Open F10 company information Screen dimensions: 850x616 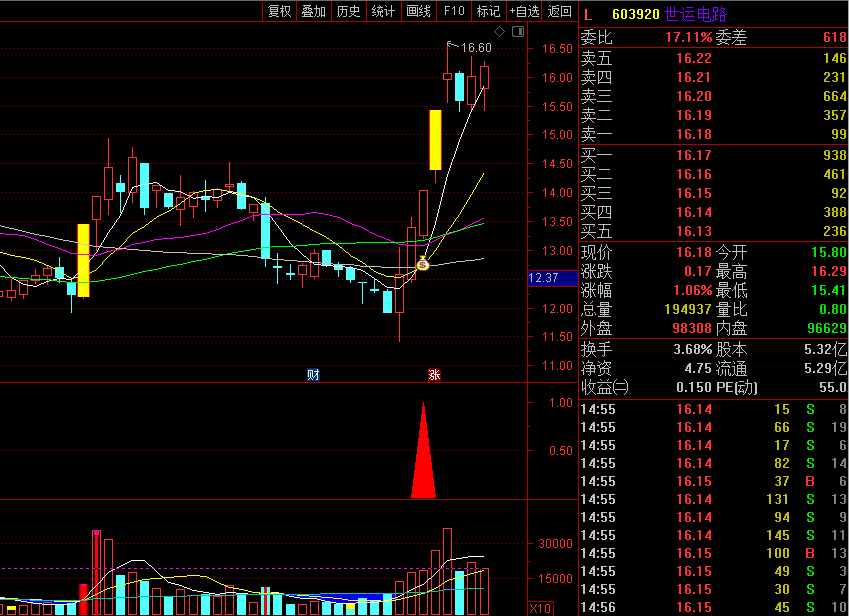454,11
